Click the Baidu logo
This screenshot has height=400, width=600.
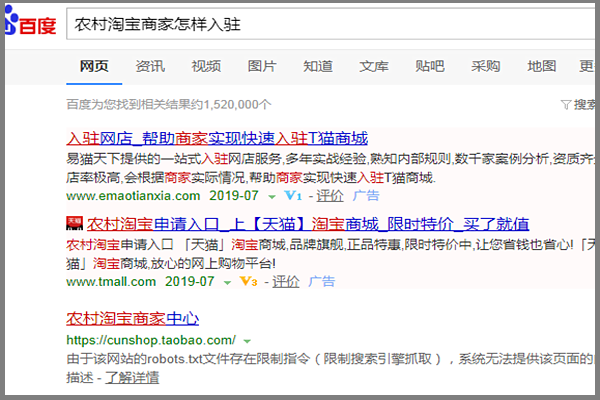[31, 21]
